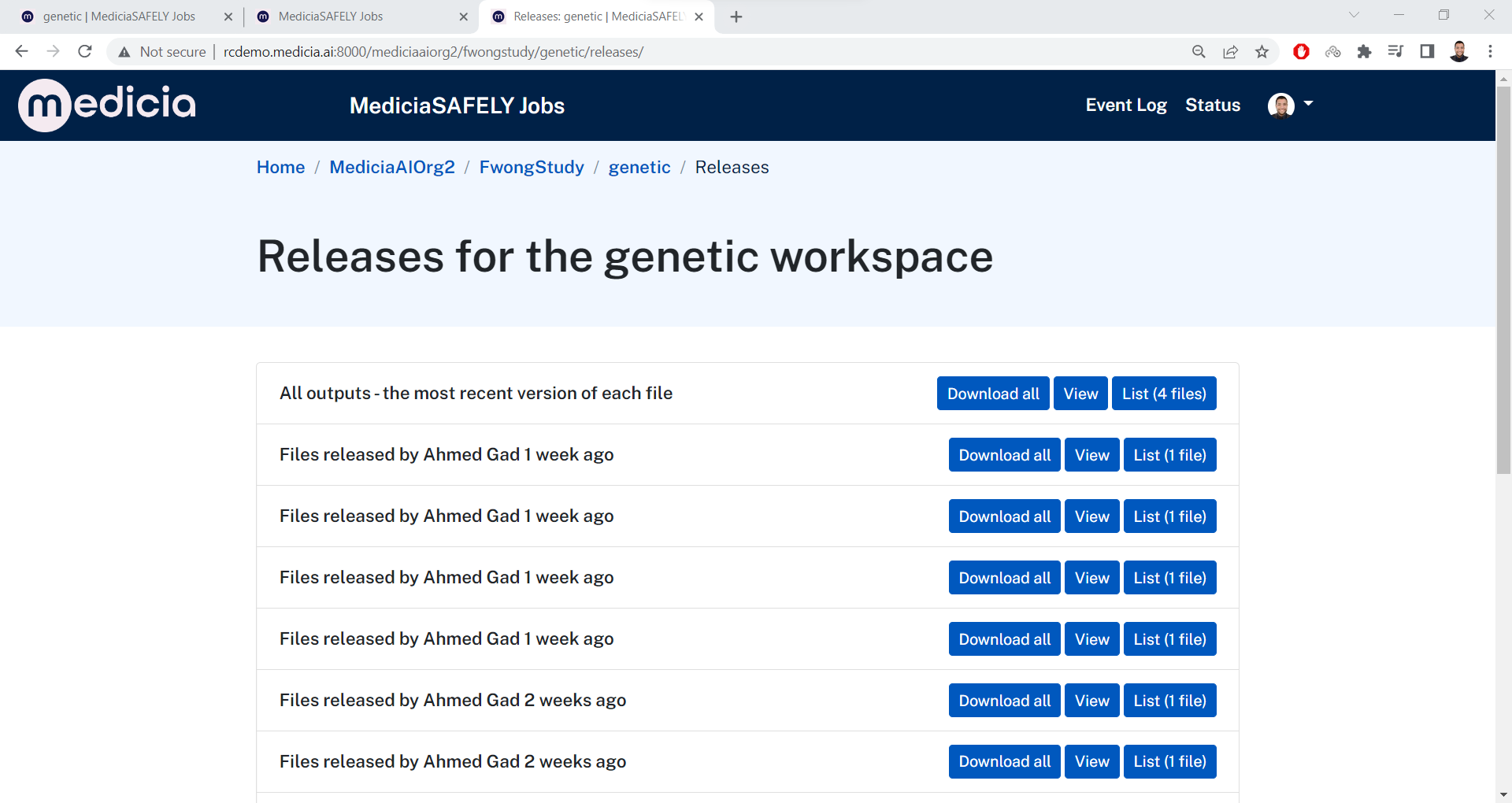1512x803 pixels.
Task: List file in first '2 weeks ago' row
Action: [1170, 701]
